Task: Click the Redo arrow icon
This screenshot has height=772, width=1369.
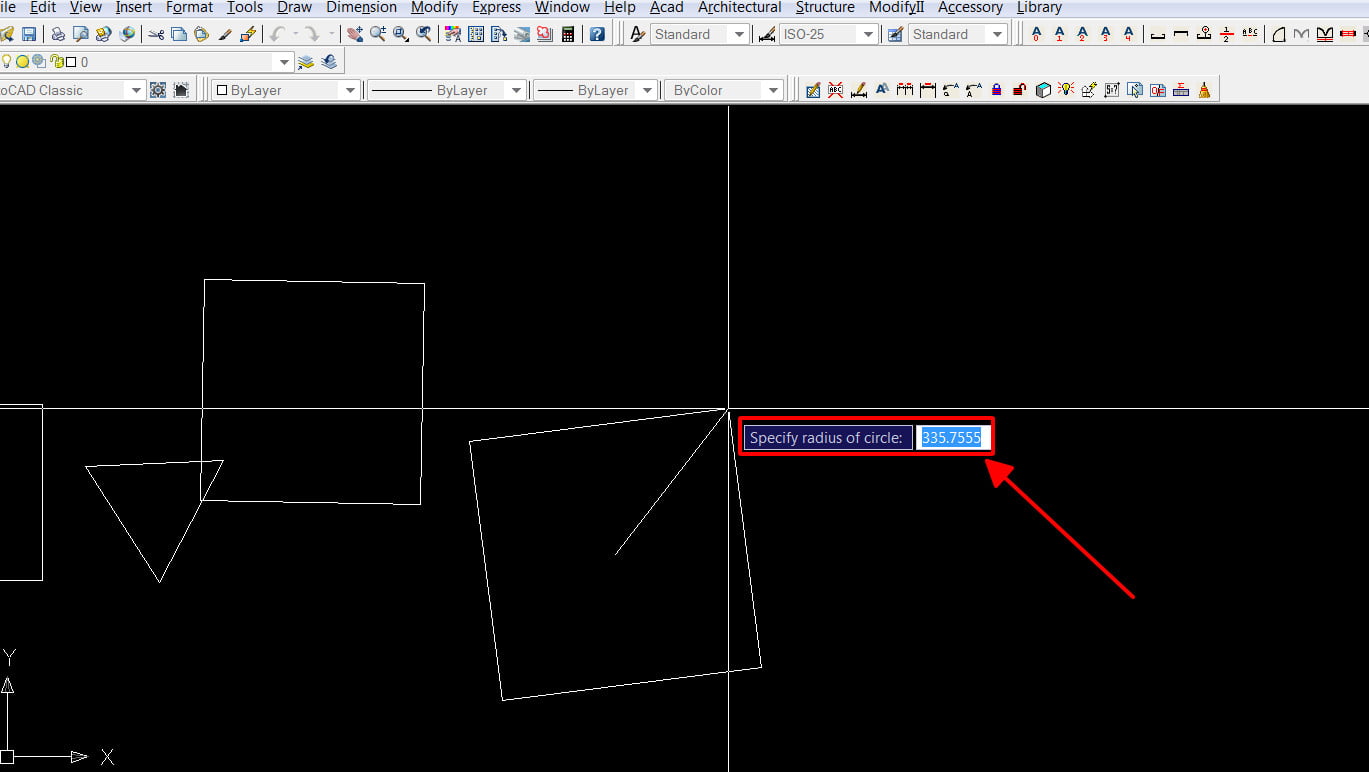Action: (312, 34)
